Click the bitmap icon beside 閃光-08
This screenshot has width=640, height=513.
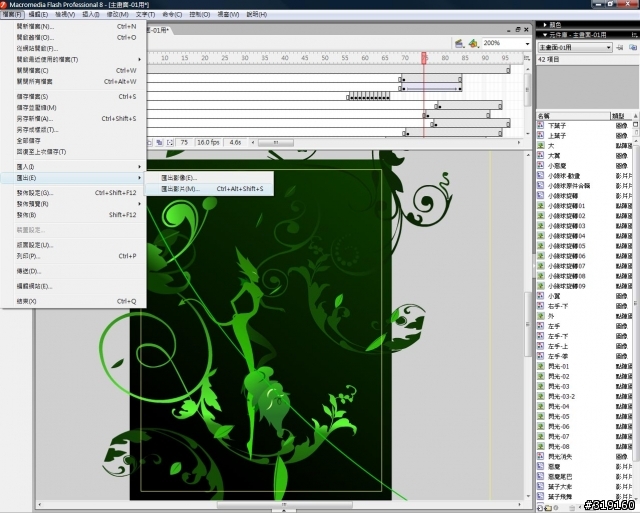coord(541,446)
